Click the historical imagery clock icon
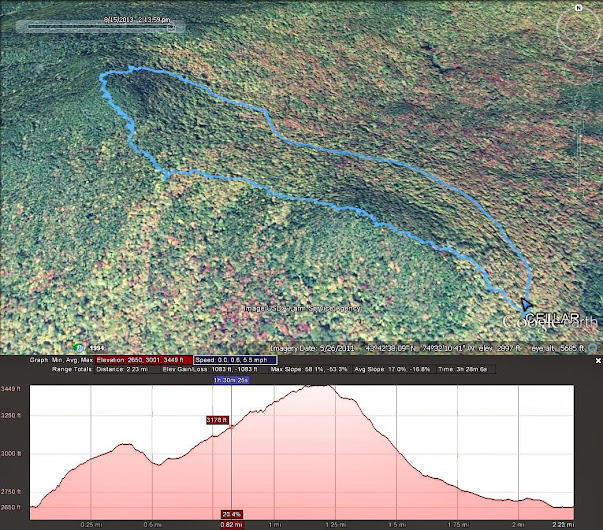 pos(79,348)
